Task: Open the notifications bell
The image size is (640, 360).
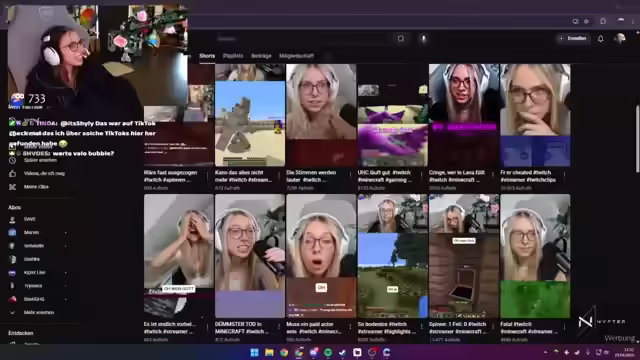Action: pyautogui.click(x=600, y=39)
